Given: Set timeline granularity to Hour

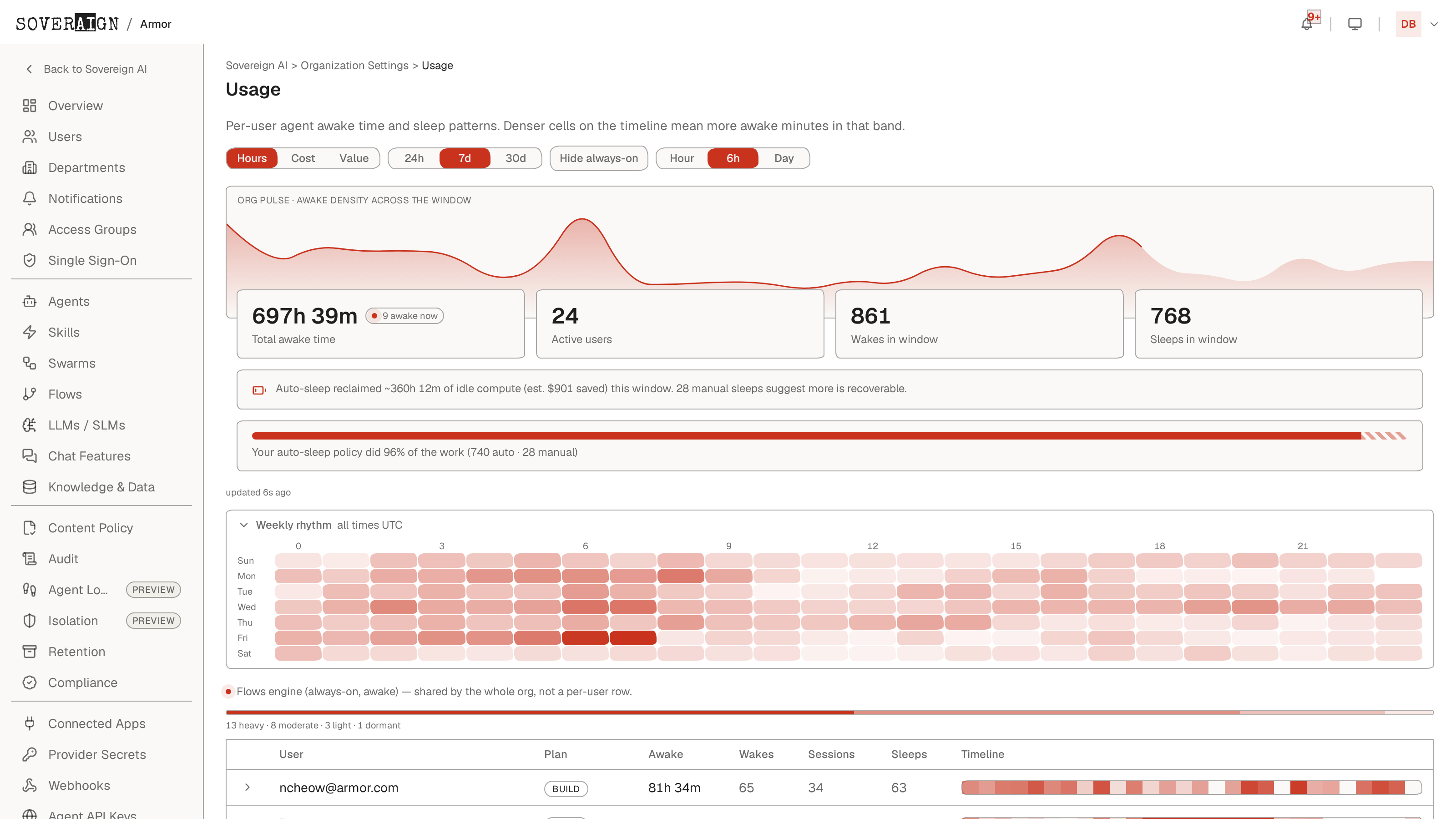Looking at the screenshot, I should pos(682,158).
